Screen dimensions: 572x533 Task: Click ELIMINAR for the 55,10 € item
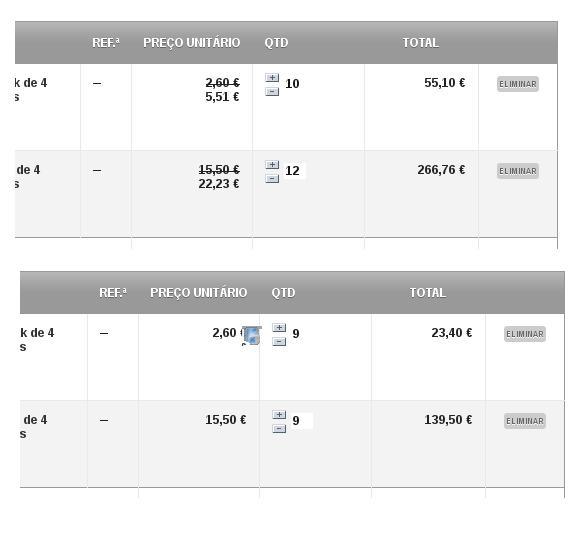(518, 84)
